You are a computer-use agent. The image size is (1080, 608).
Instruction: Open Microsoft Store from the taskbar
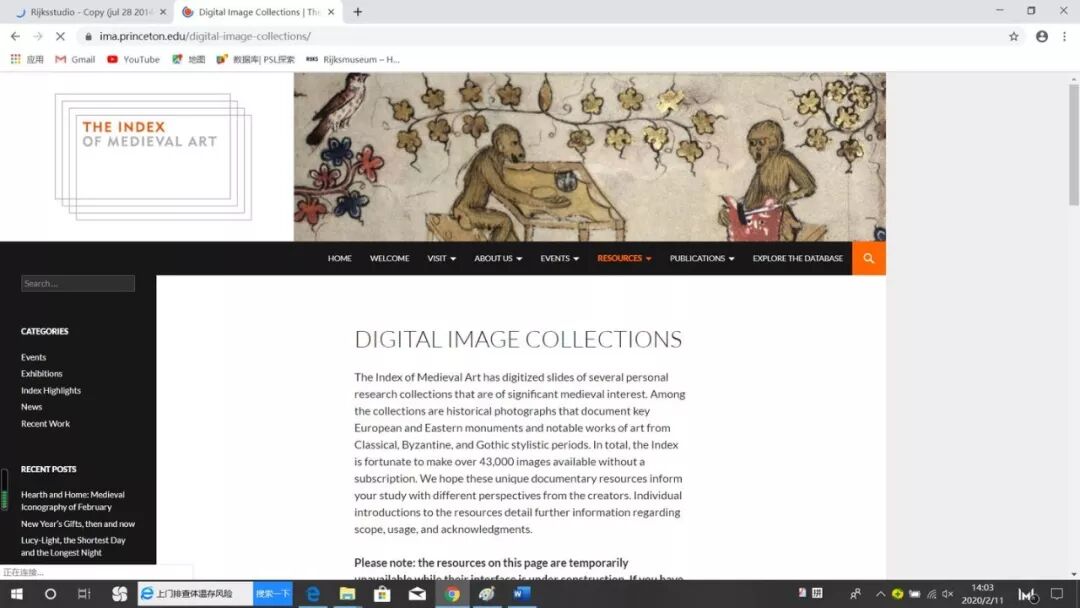coord(382,594)
